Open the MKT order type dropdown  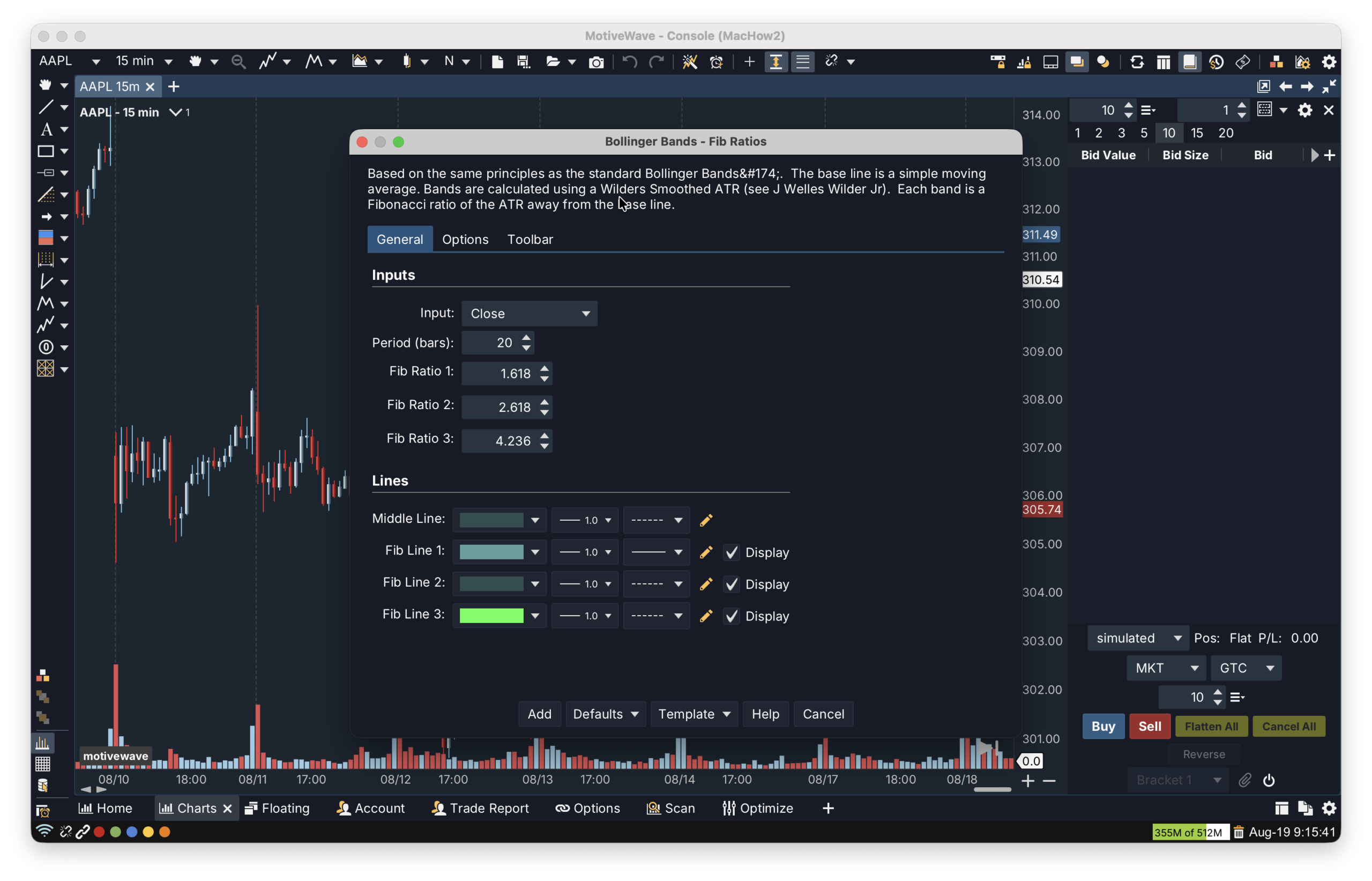point(1166,668)
